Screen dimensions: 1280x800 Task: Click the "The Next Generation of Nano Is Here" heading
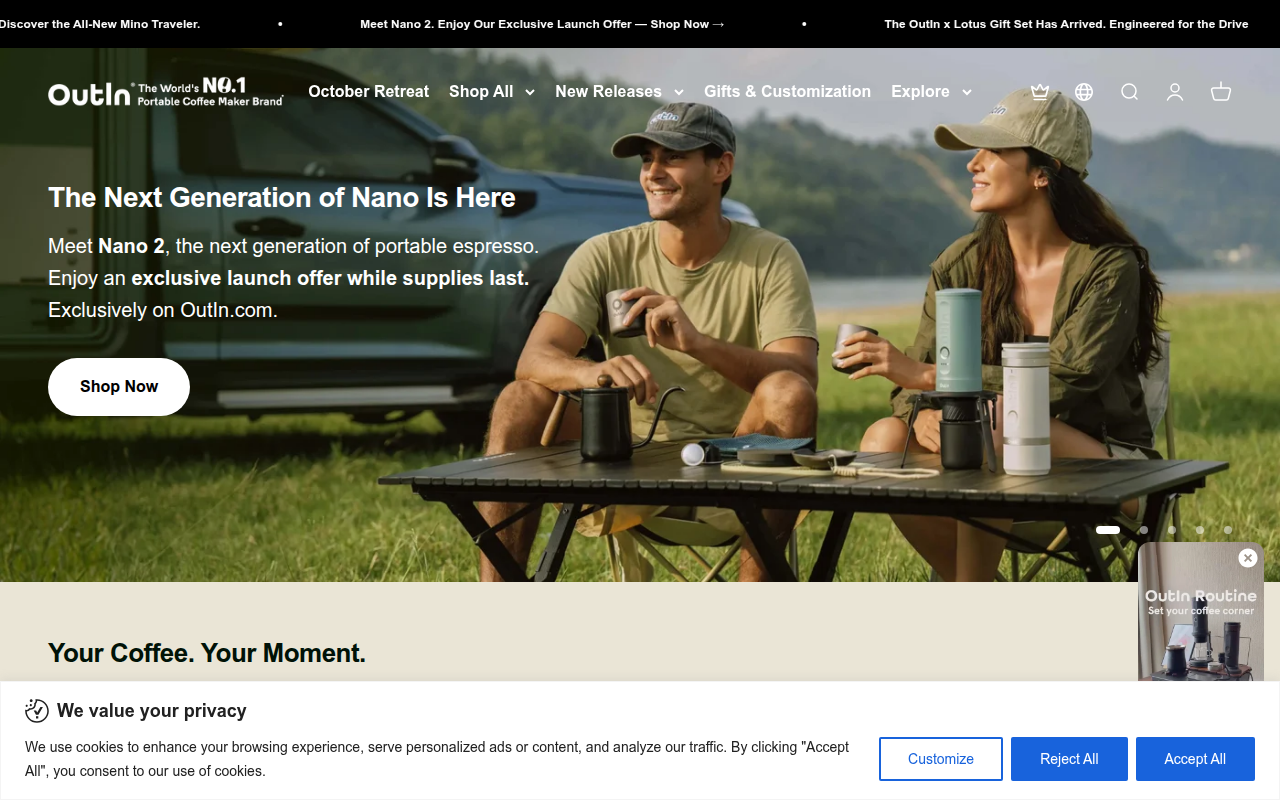[282, 198]
